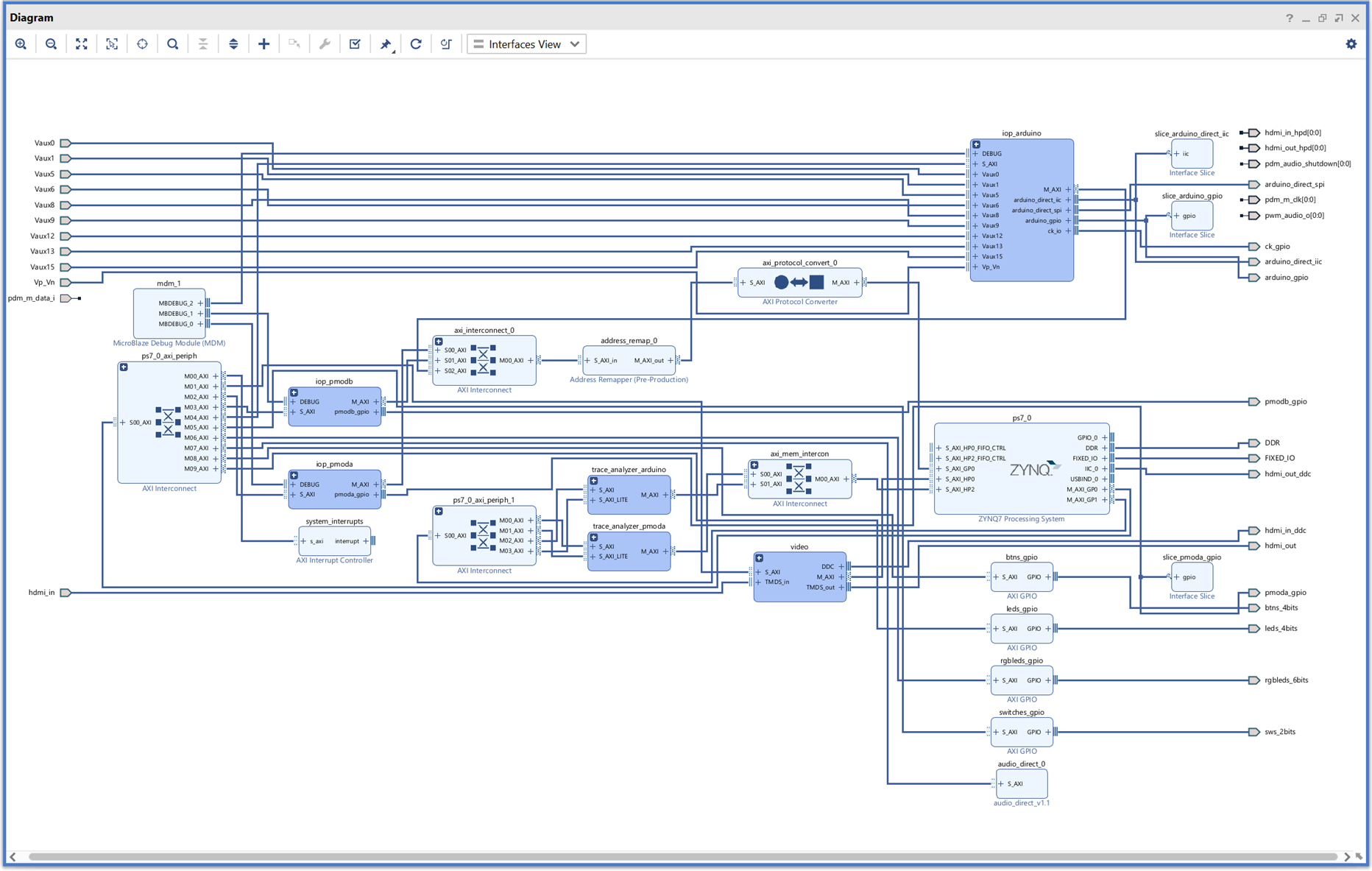Select the rgbleds_gpio block

[1022, 680]
